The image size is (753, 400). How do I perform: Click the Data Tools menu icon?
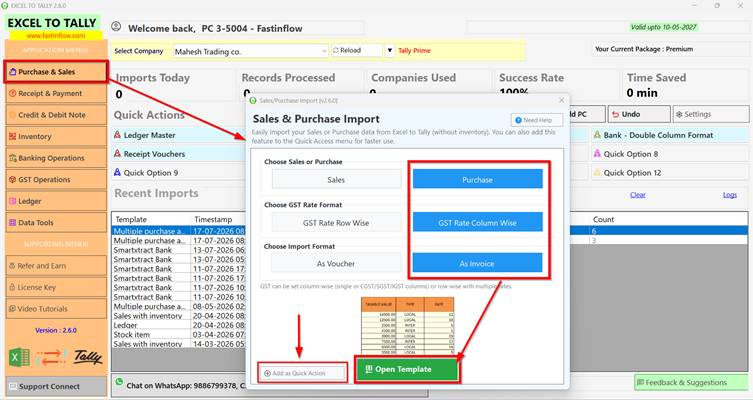pyautogui.click(x=12, y=223)
